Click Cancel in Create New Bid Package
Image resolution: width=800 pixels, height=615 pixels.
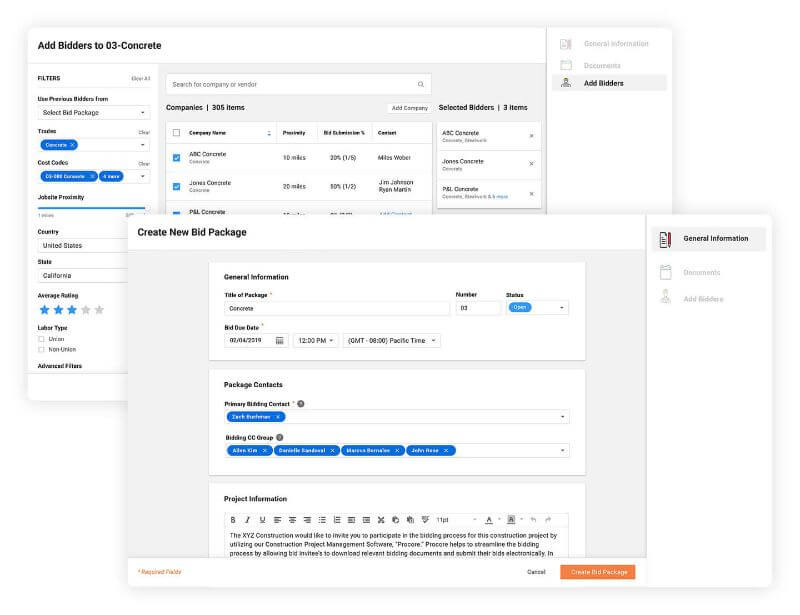pyautogui.click(x=536, y=572)
